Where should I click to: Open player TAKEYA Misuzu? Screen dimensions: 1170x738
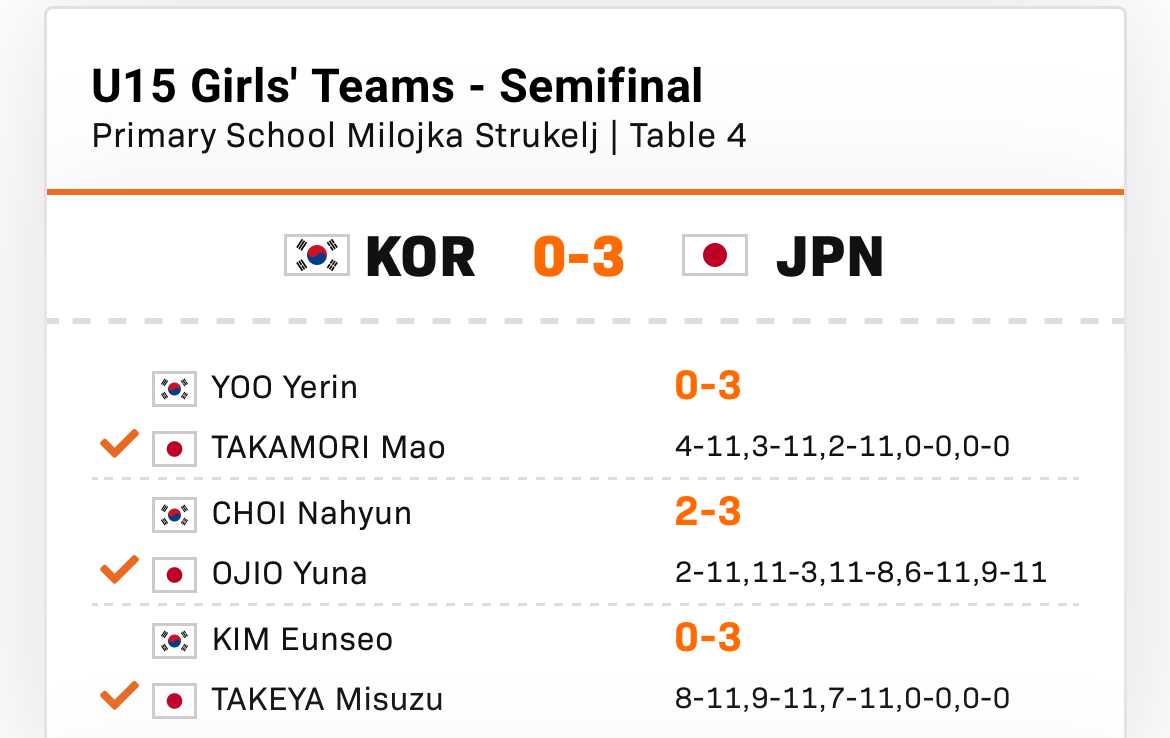327,699
